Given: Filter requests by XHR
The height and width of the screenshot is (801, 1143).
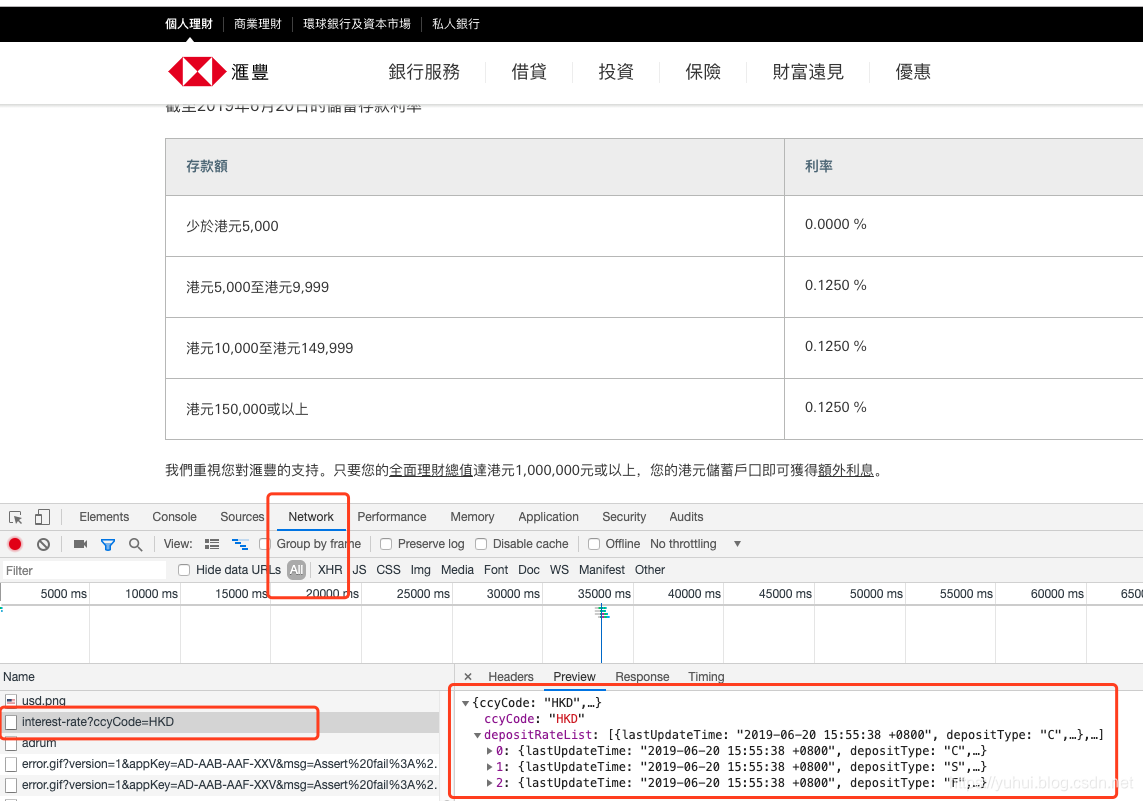Looking at the screenshot, I should (330, 570).
